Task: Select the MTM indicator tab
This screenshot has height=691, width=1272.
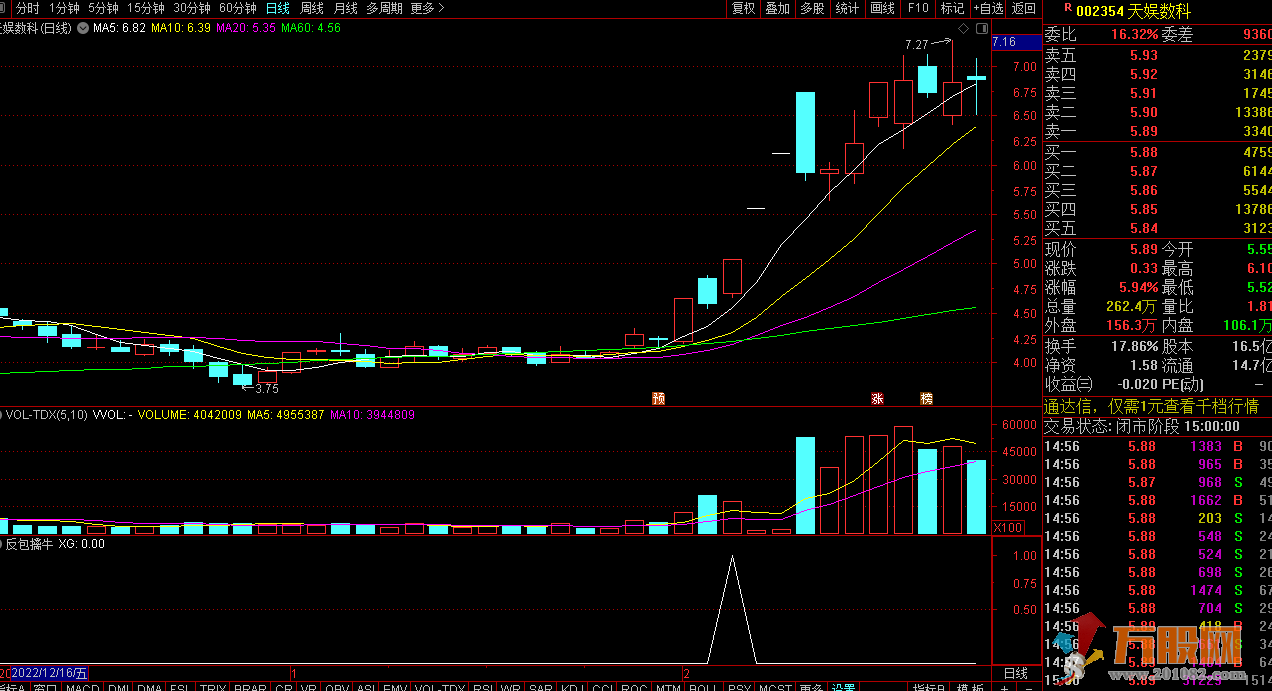Action: click(x=667, y=689)
